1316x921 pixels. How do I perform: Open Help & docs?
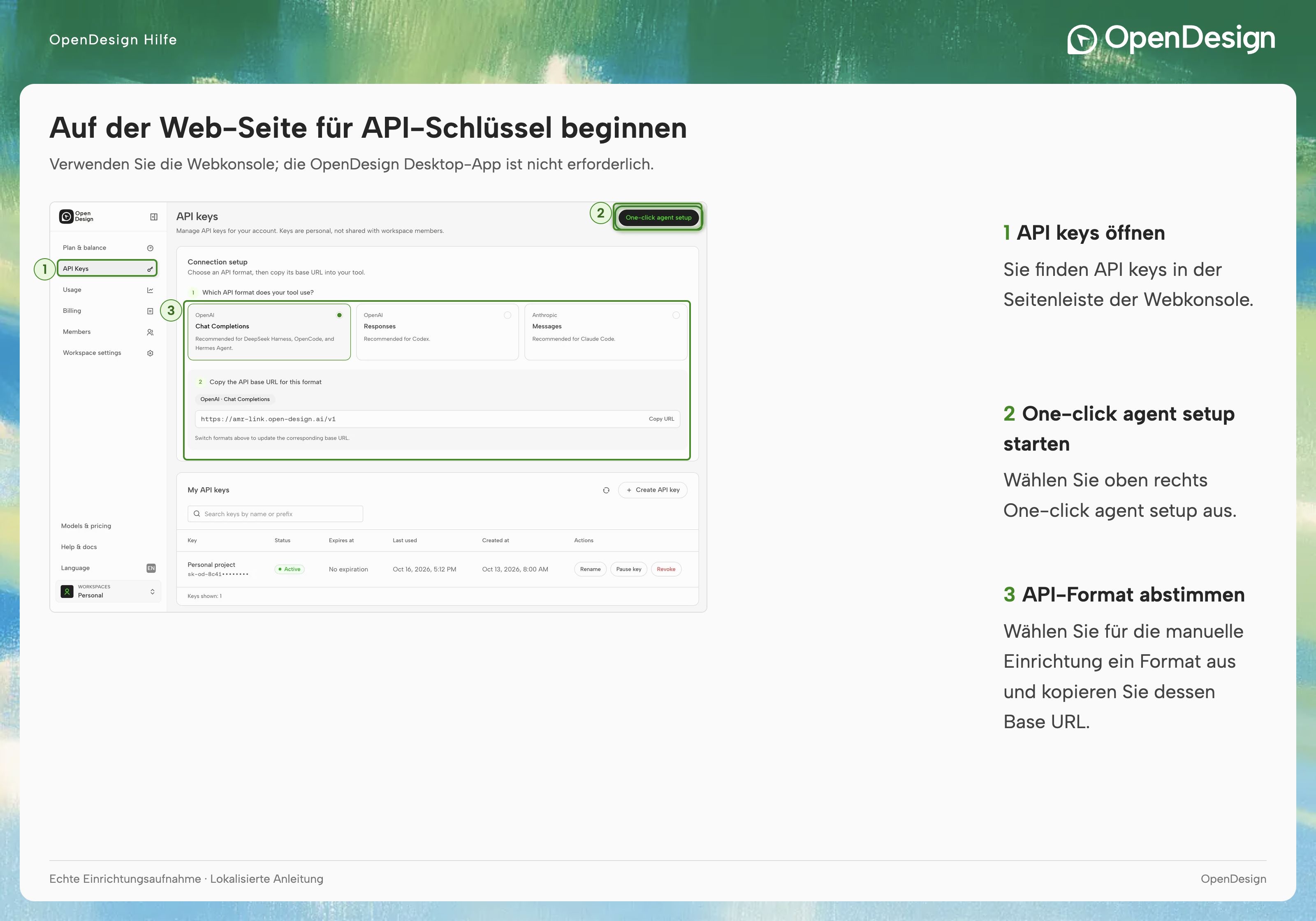[79, 547]
